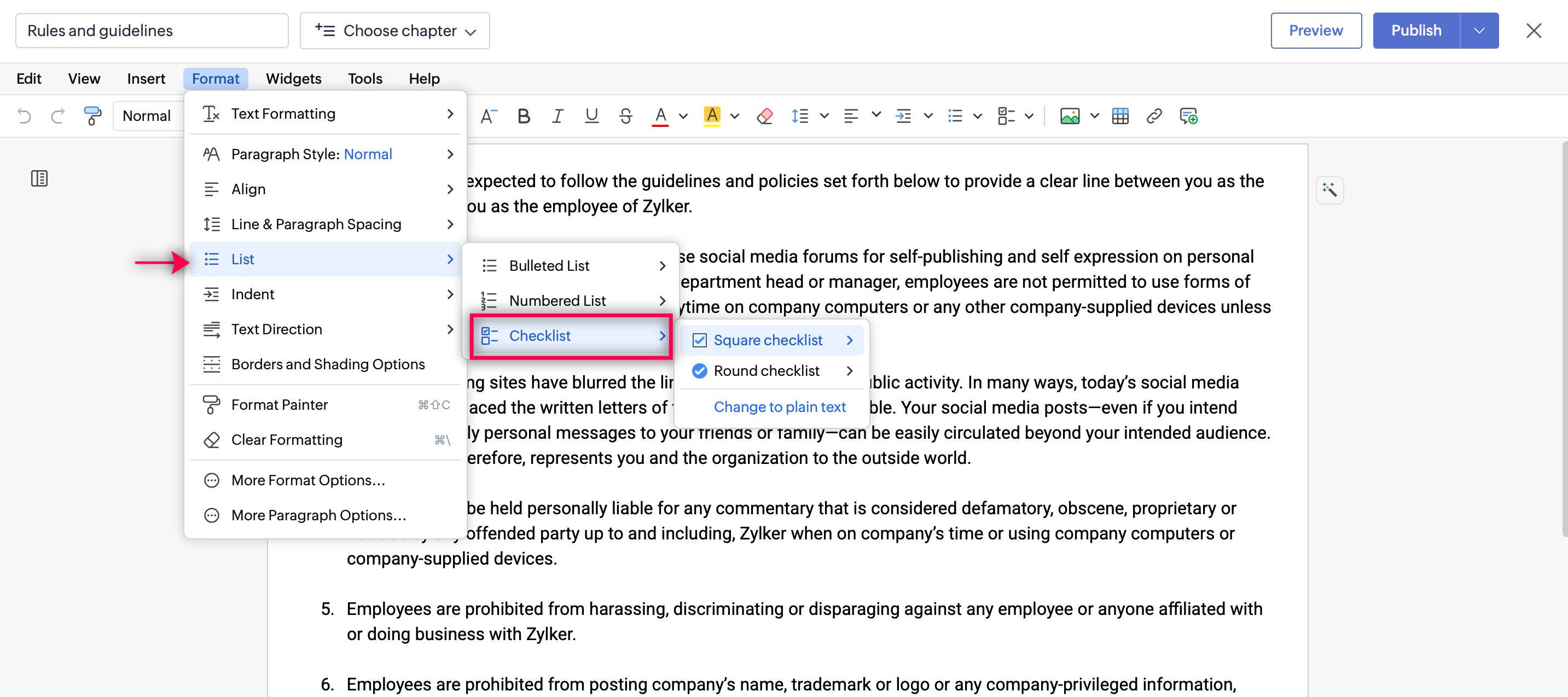Toggle italic text formatting

(x=557, y=115)
